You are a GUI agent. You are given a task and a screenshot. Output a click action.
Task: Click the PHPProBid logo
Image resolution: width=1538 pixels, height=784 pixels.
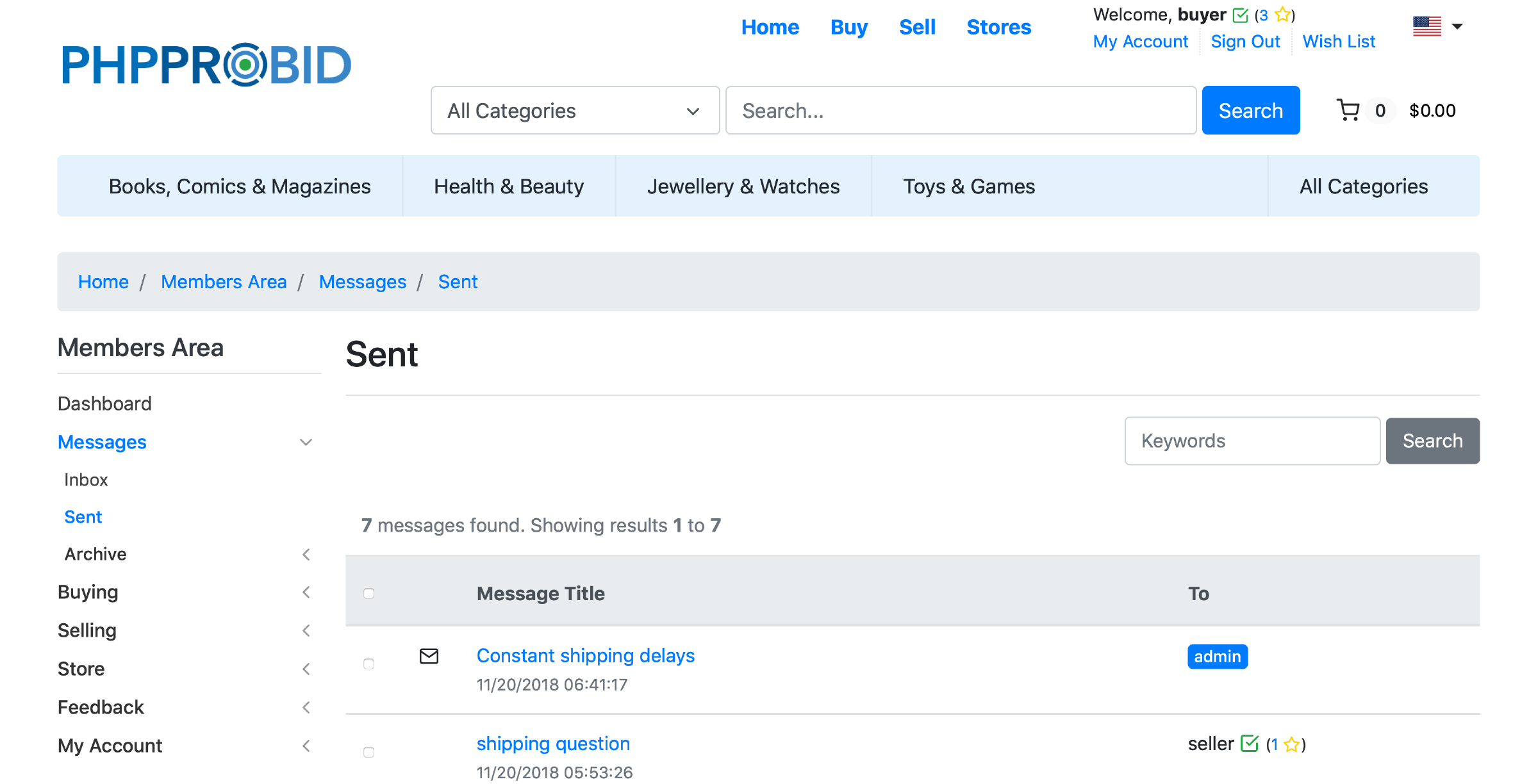click(206, 65)
